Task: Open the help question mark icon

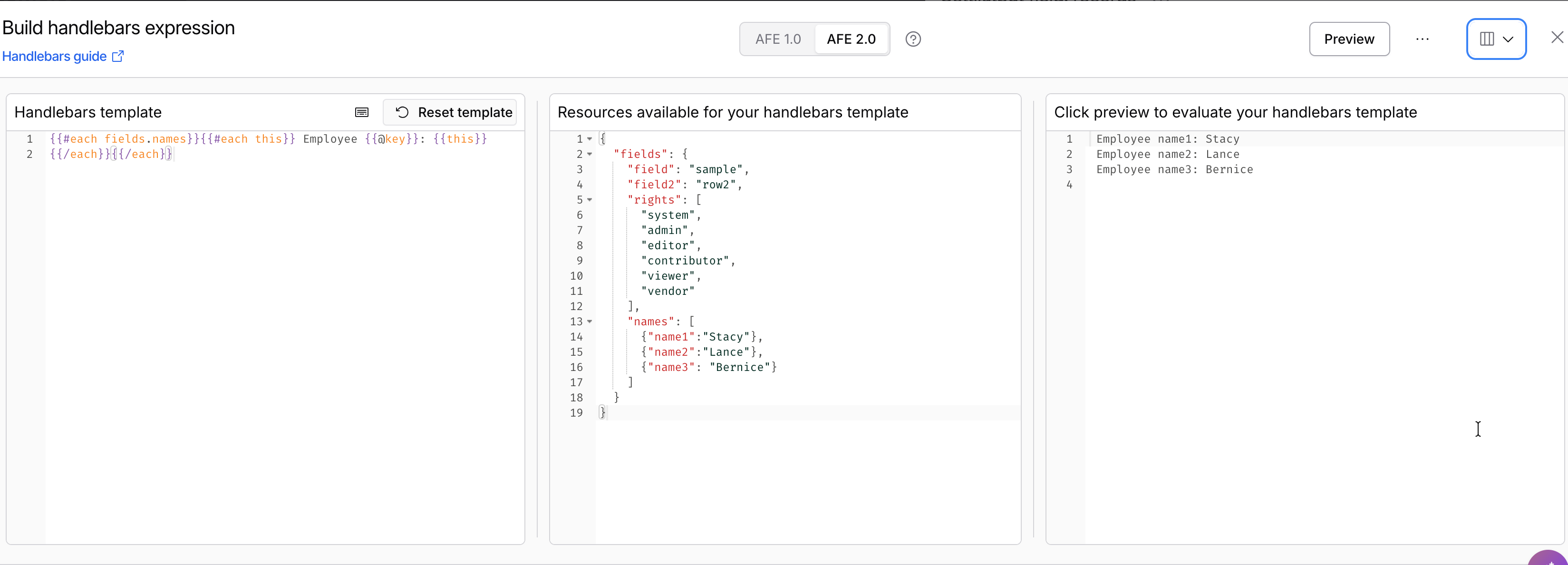Action: [913, 39]
